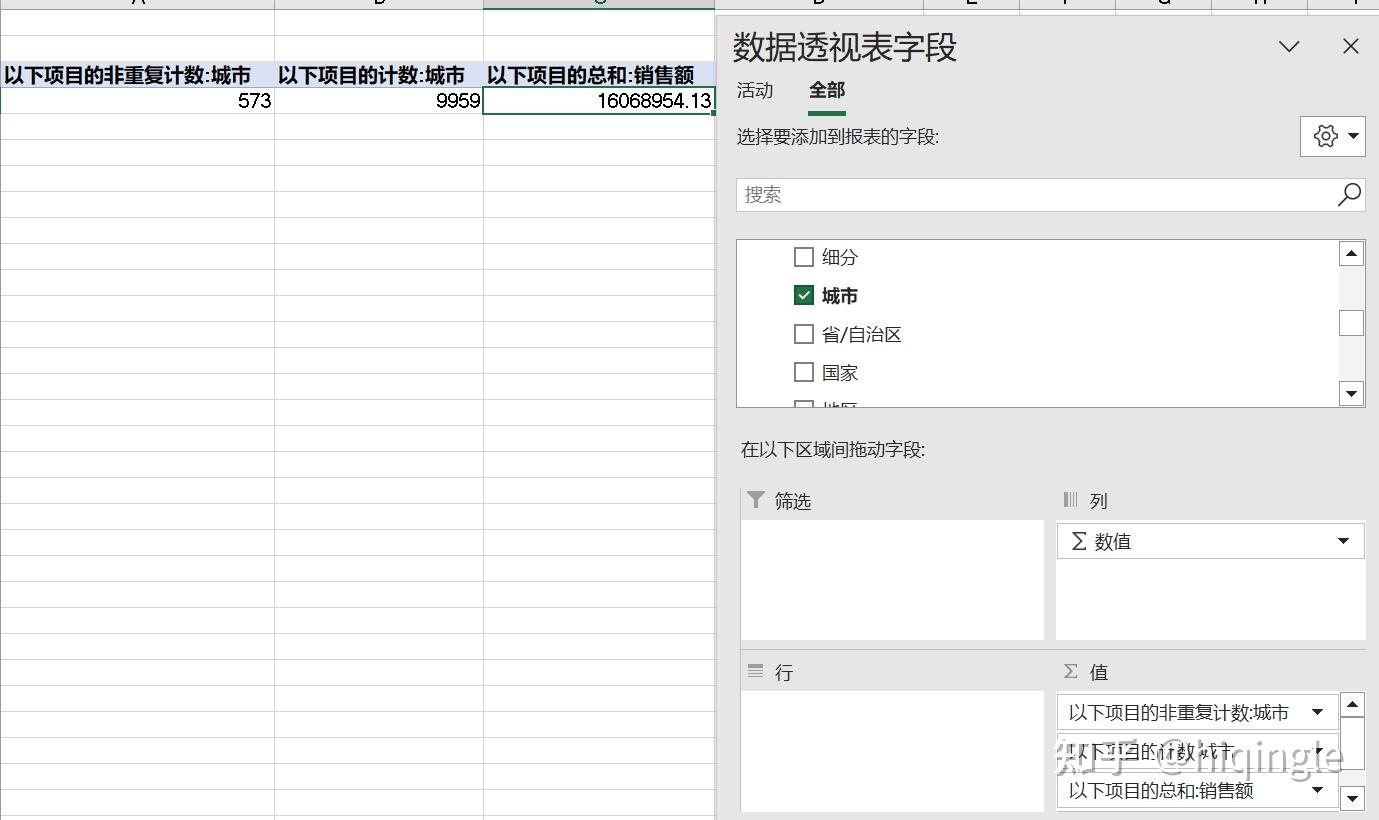The width and height of the screenshot is (1379, 820).
Task: Close the PivotTable fields pane
Action: (x=1351, y=46)
